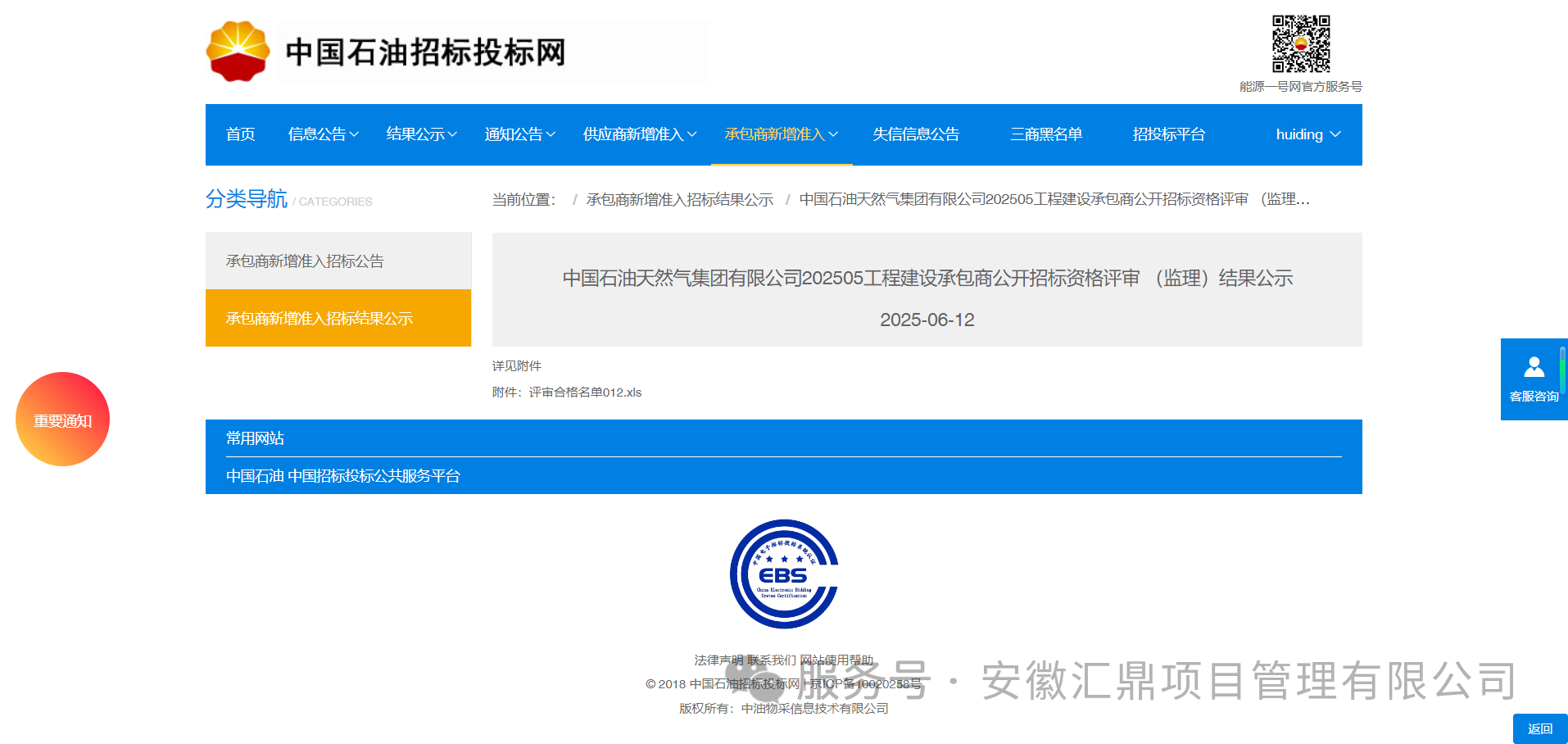Open 招投标平台 from the top navigation

pos(1168,134)
